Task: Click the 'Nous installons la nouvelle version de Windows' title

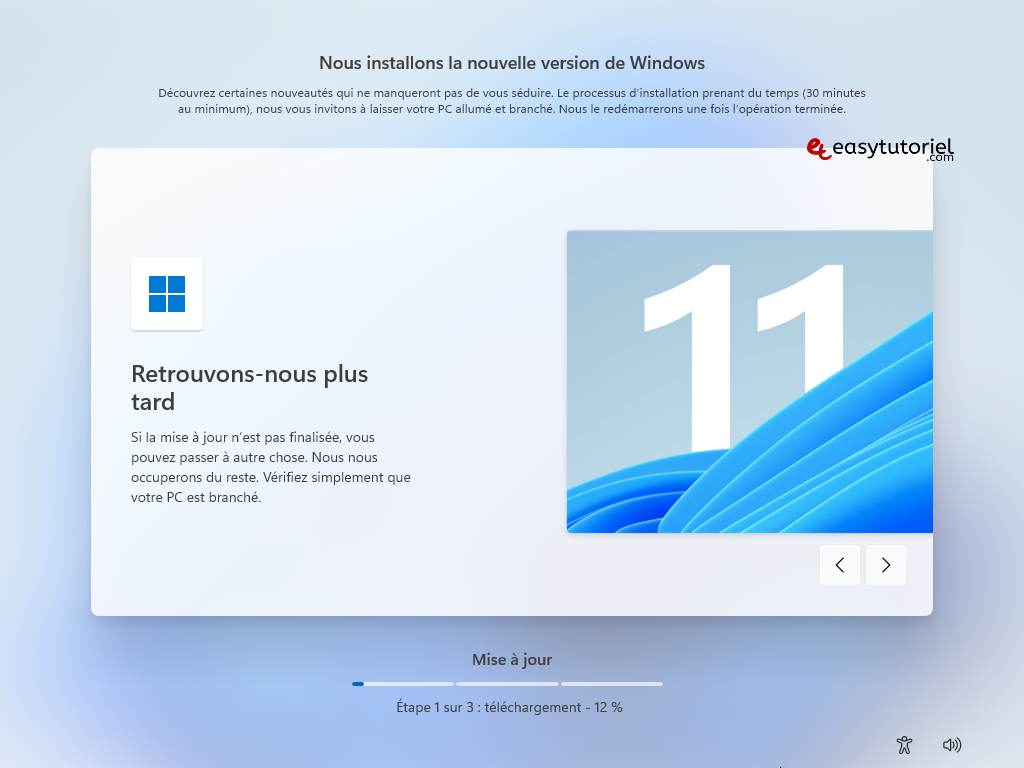Action: [x=512, y=63]
